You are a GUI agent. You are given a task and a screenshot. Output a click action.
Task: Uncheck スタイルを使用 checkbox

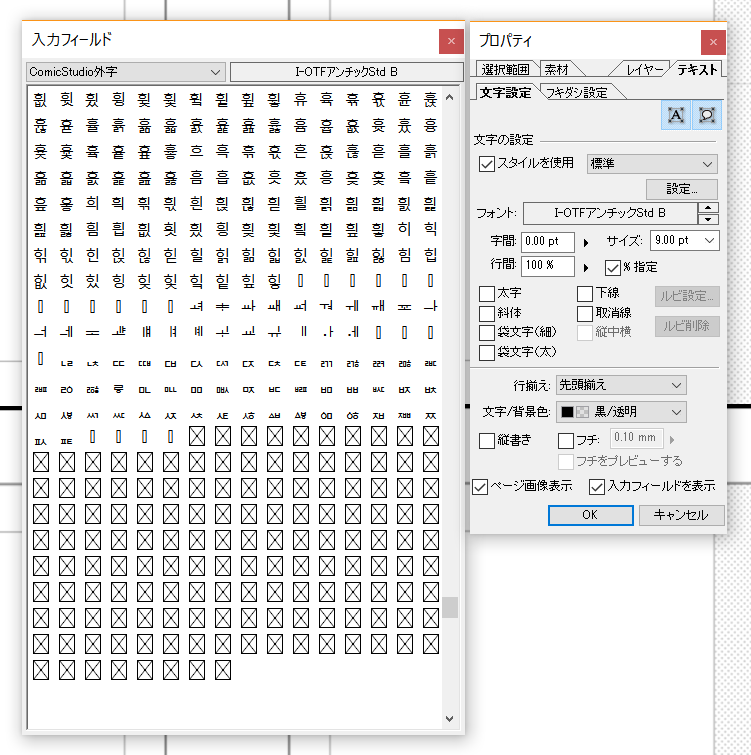(487, 164)
